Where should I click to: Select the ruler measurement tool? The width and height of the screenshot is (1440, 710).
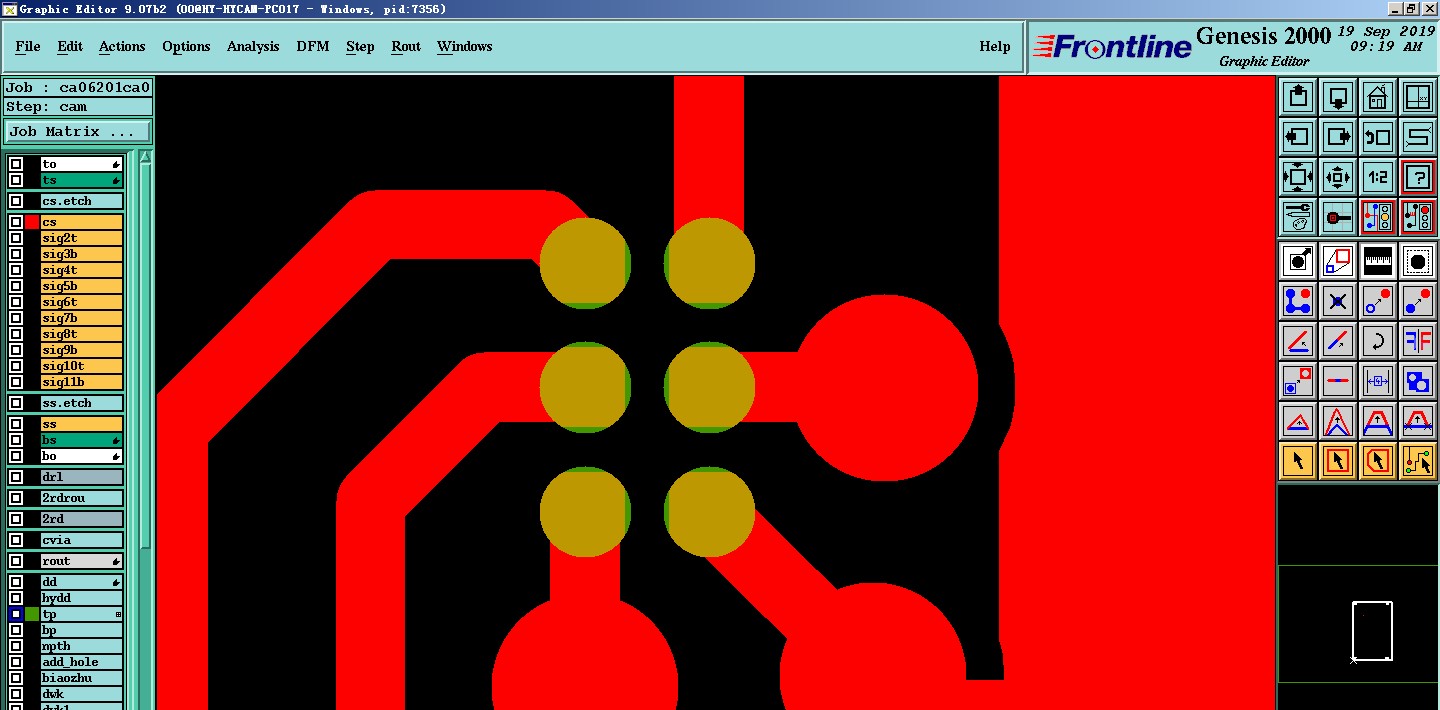(x=1378, y=261)
